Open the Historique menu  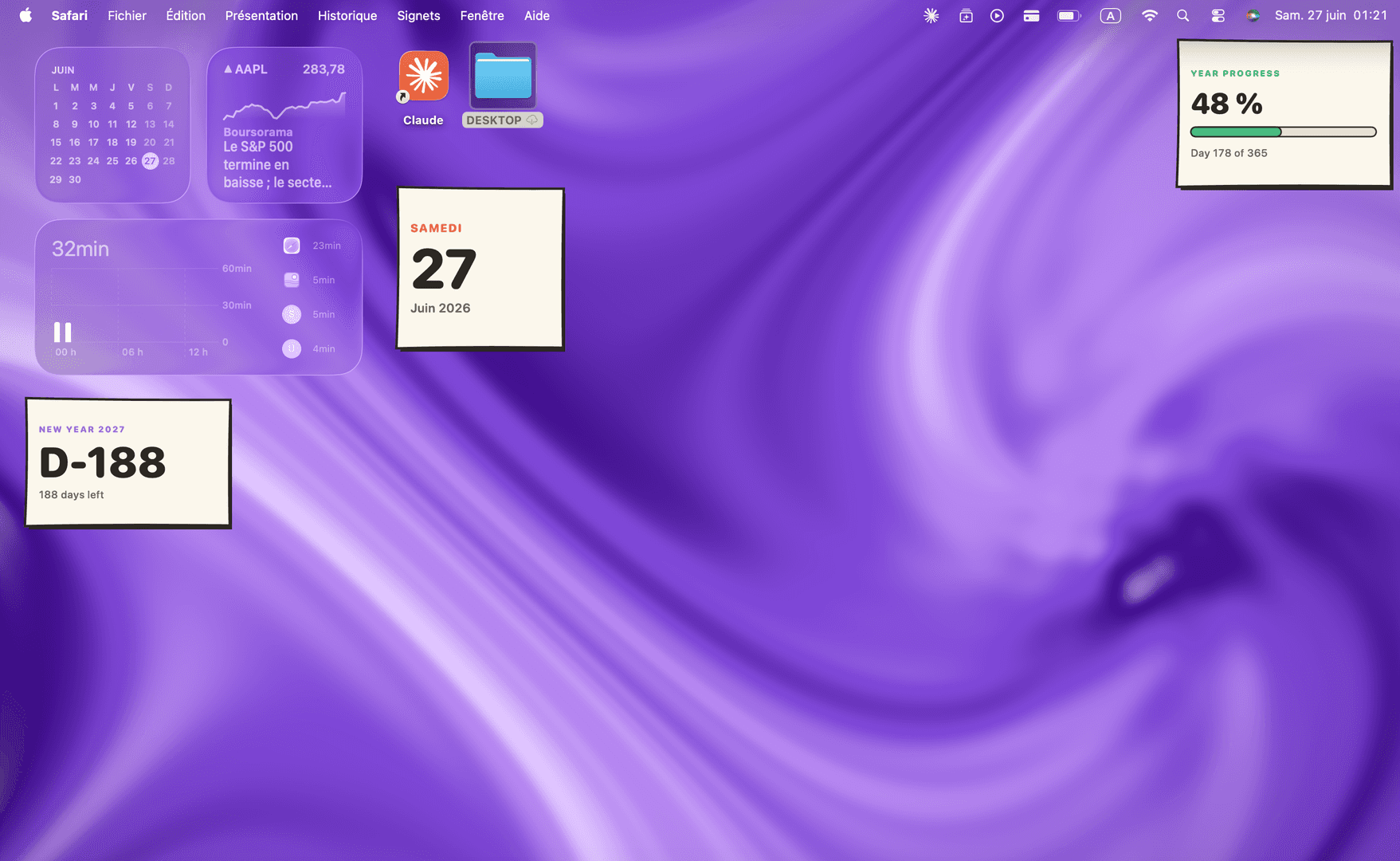(x=347, y=15)
